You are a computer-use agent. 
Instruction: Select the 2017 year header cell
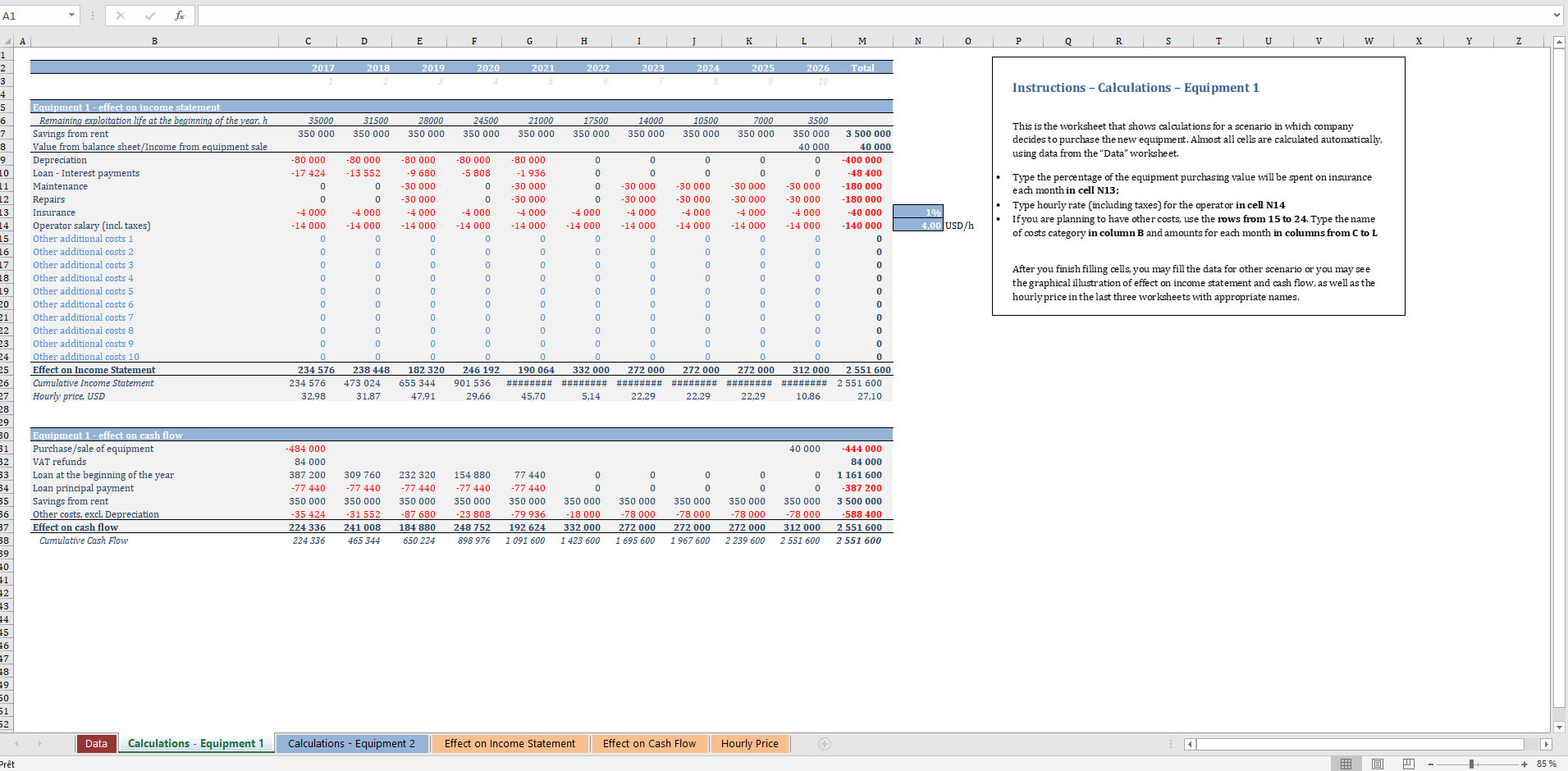pos(308,68)
